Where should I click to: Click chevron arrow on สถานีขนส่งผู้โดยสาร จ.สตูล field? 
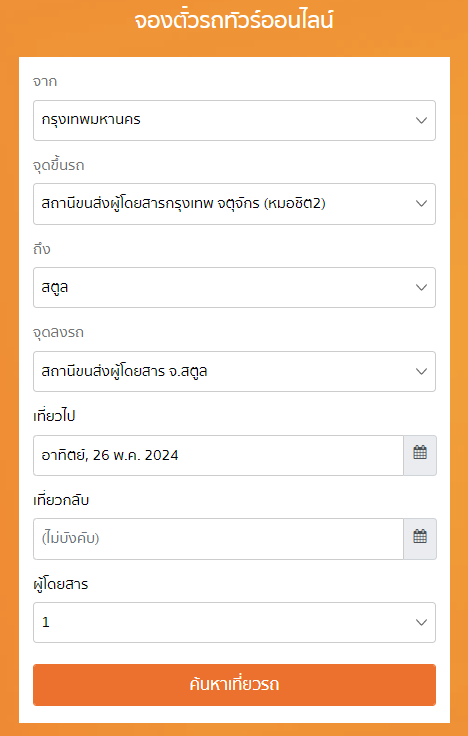tap(421, 371)
